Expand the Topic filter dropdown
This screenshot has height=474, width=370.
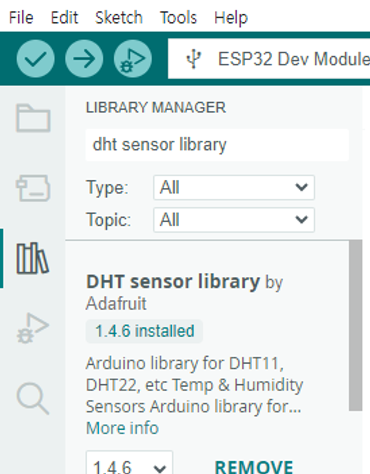tap(234, 220)
